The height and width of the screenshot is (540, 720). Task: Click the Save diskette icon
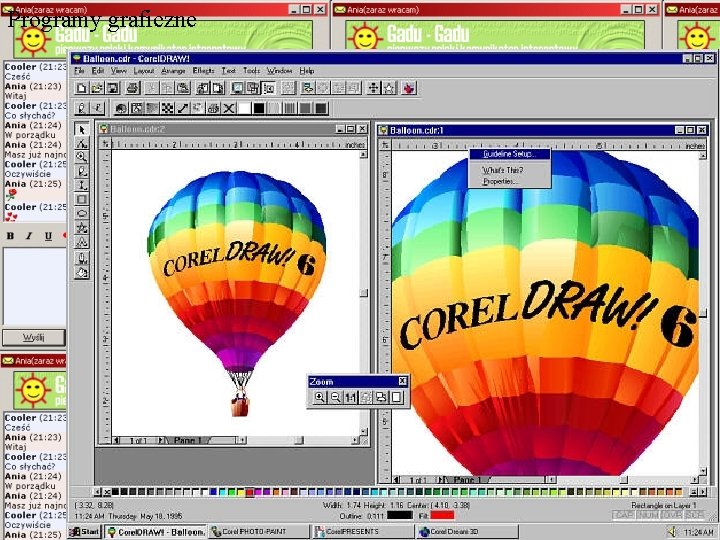112,88
